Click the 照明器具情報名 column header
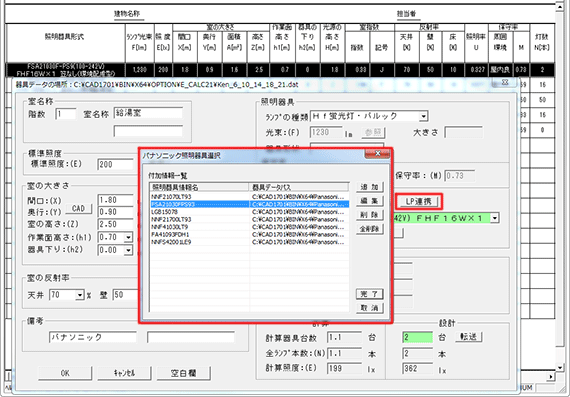This screenshot has height=397, width=570. point(200,188)
